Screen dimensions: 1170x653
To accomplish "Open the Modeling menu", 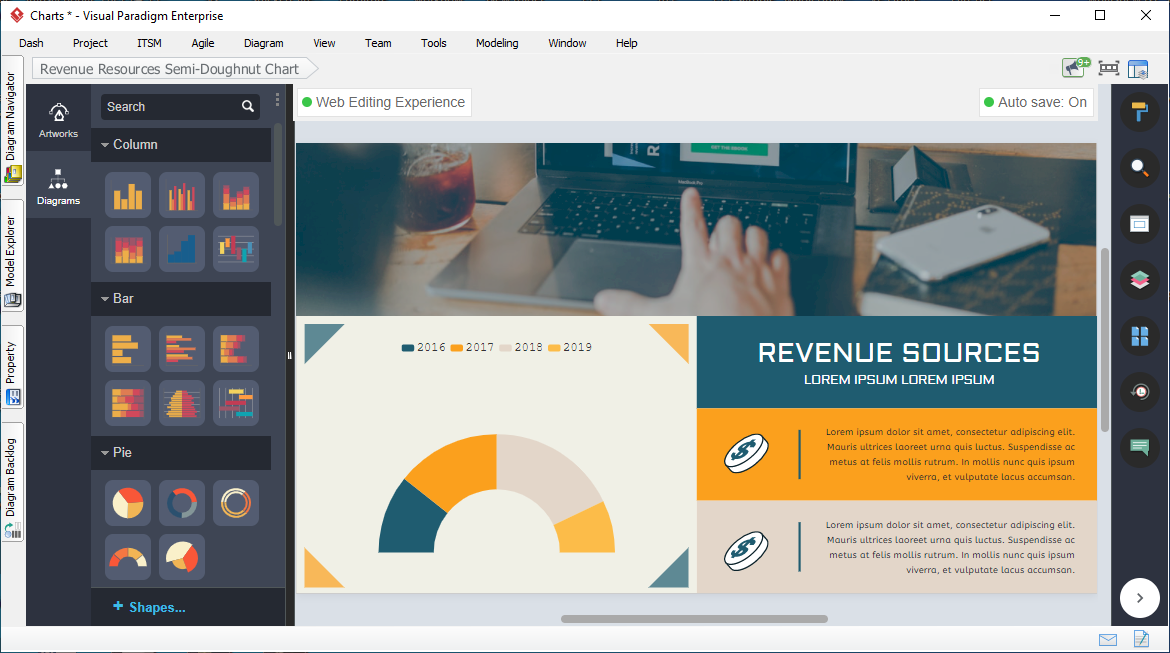I will 497,43.
